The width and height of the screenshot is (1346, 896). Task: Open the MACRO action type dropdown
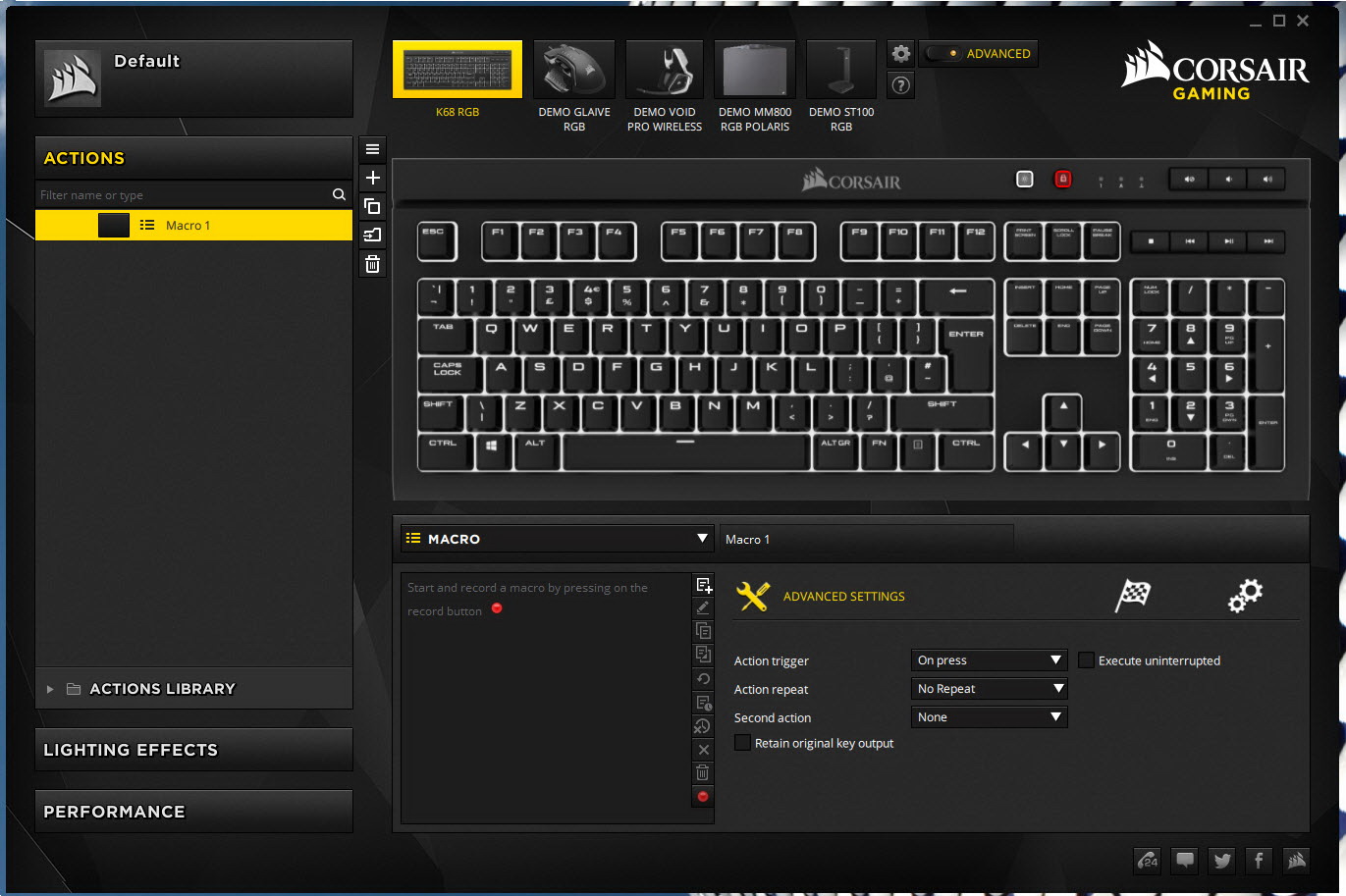click(x=557, y=539)
